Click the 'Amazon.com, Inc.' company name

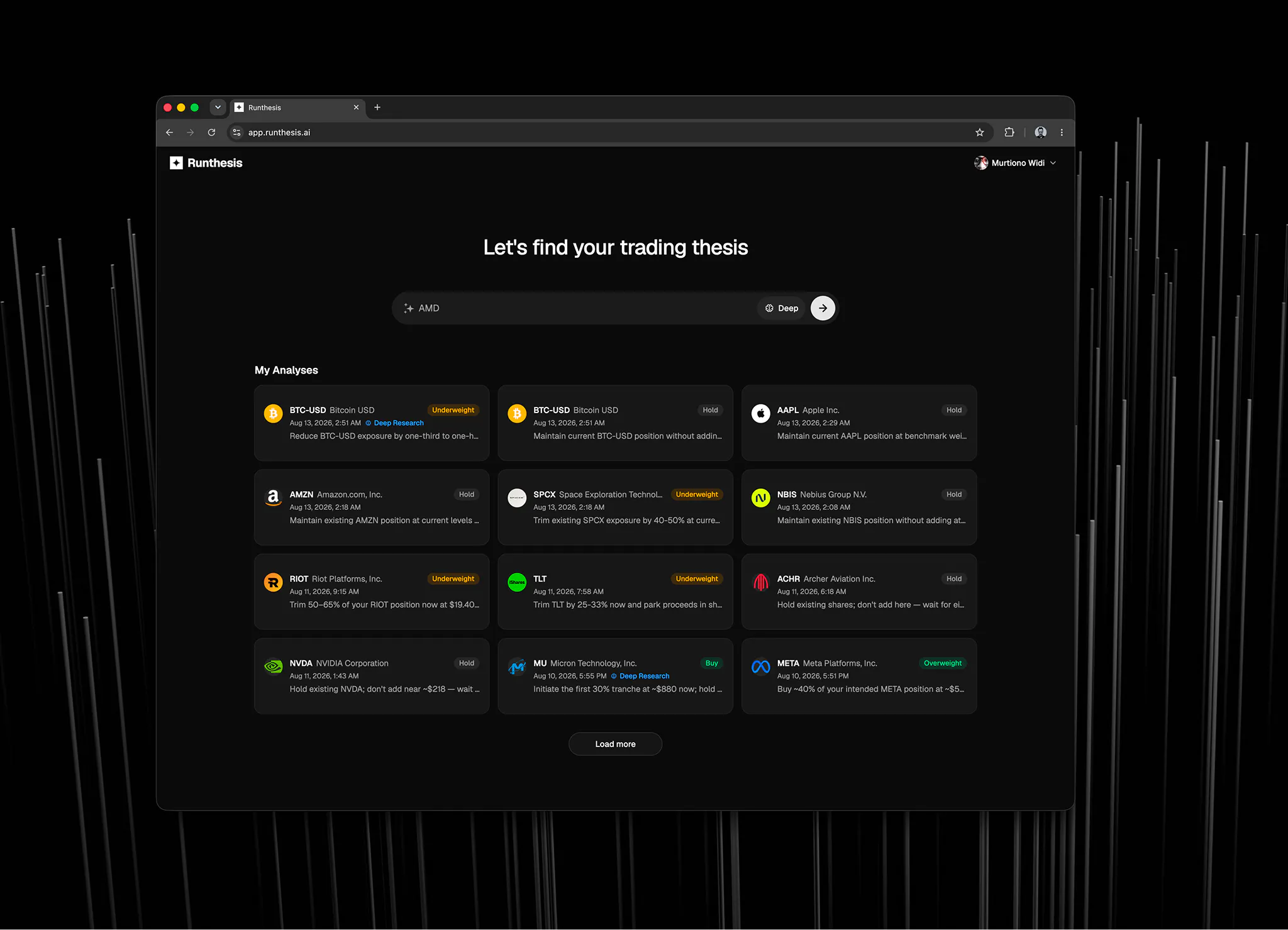(x=350, y=494)
